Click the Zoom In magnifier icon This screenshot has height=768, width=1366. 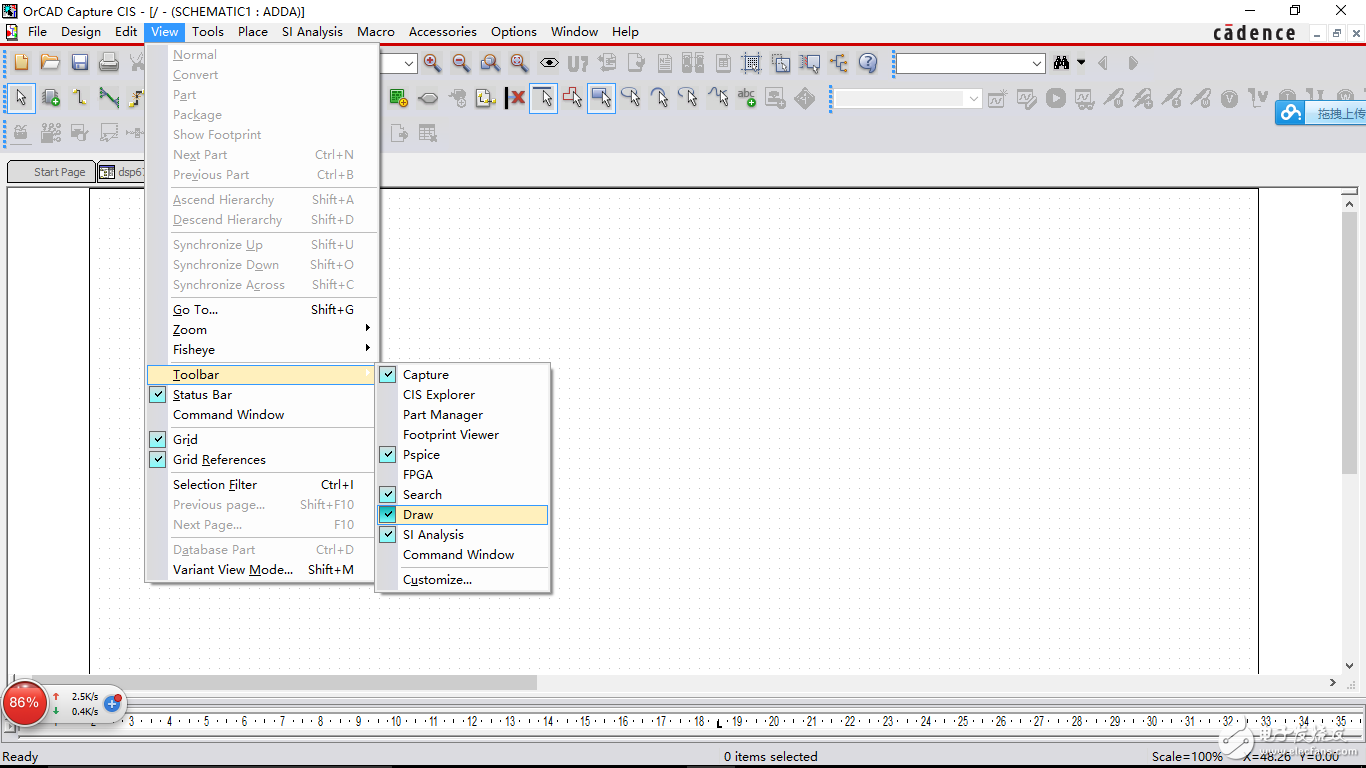[432, 63]
